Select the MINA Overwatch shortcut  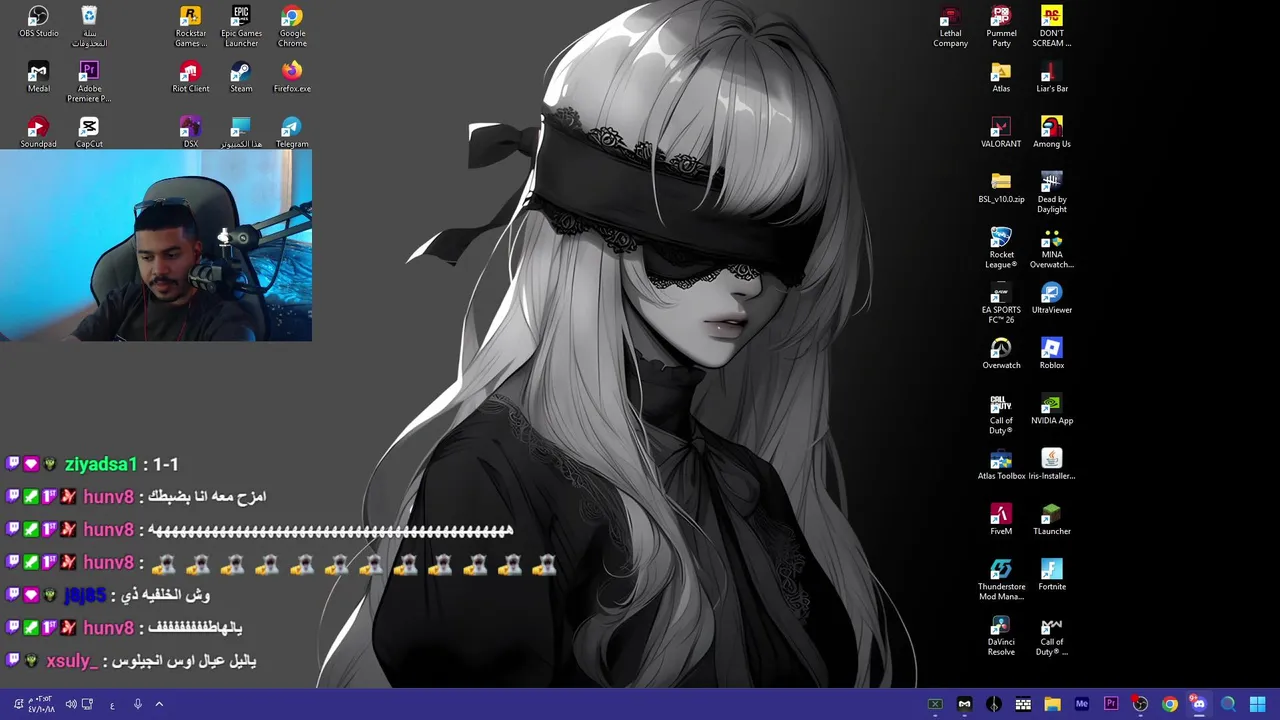tap(1051, 247)
